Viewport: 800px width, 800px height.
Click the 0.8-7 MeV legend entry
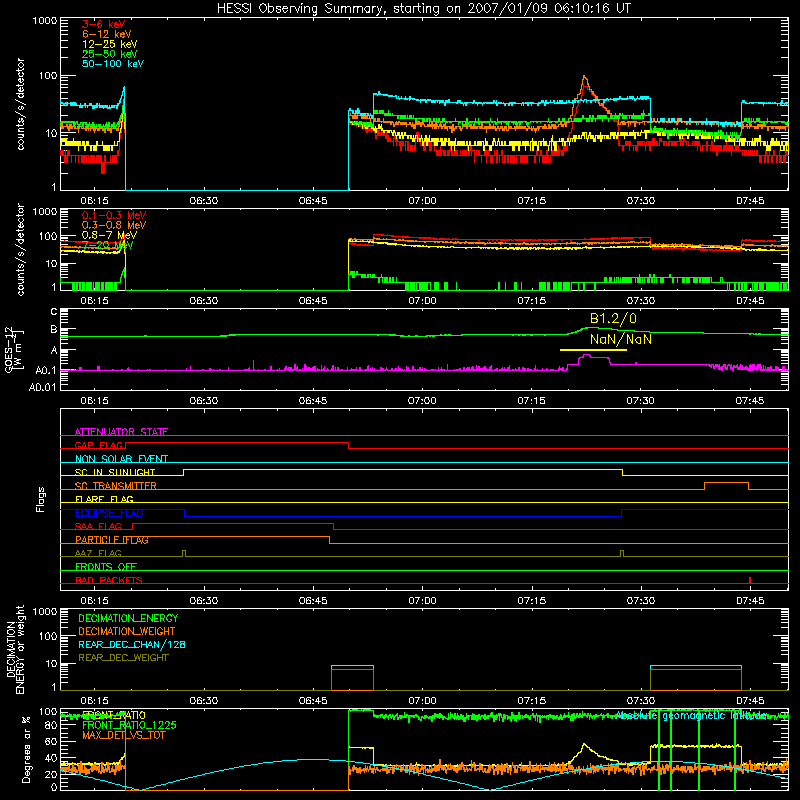109,235
